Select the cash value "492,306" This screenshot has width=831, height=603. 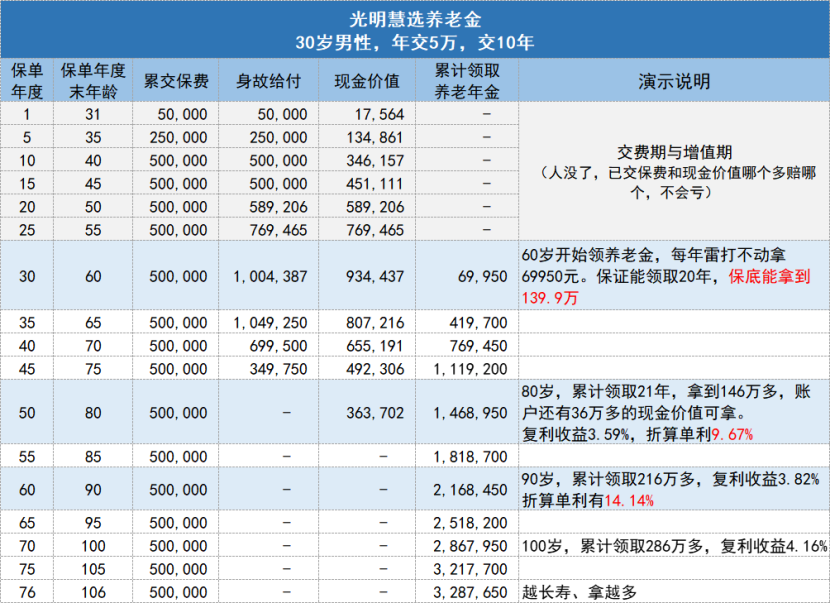(375, 369)
